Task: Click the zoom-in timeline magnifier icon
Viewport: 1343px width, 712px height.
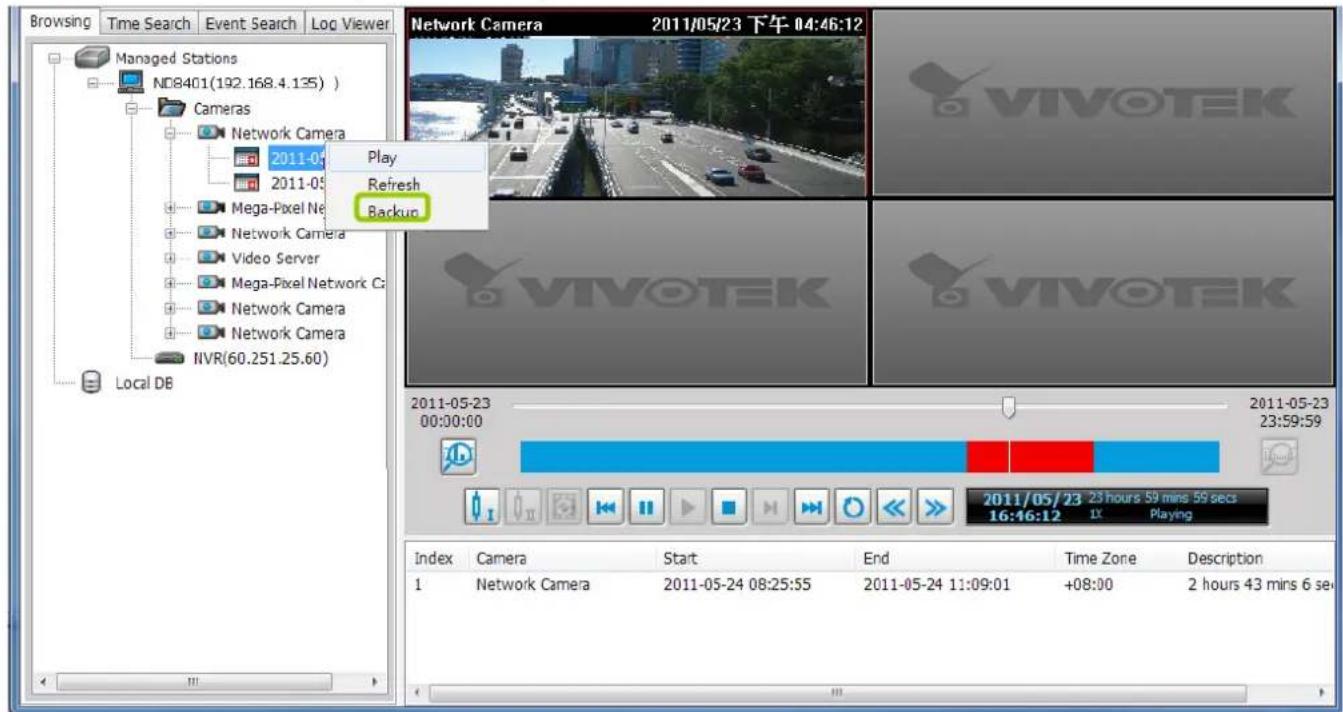Action: (x=456, y=457)
